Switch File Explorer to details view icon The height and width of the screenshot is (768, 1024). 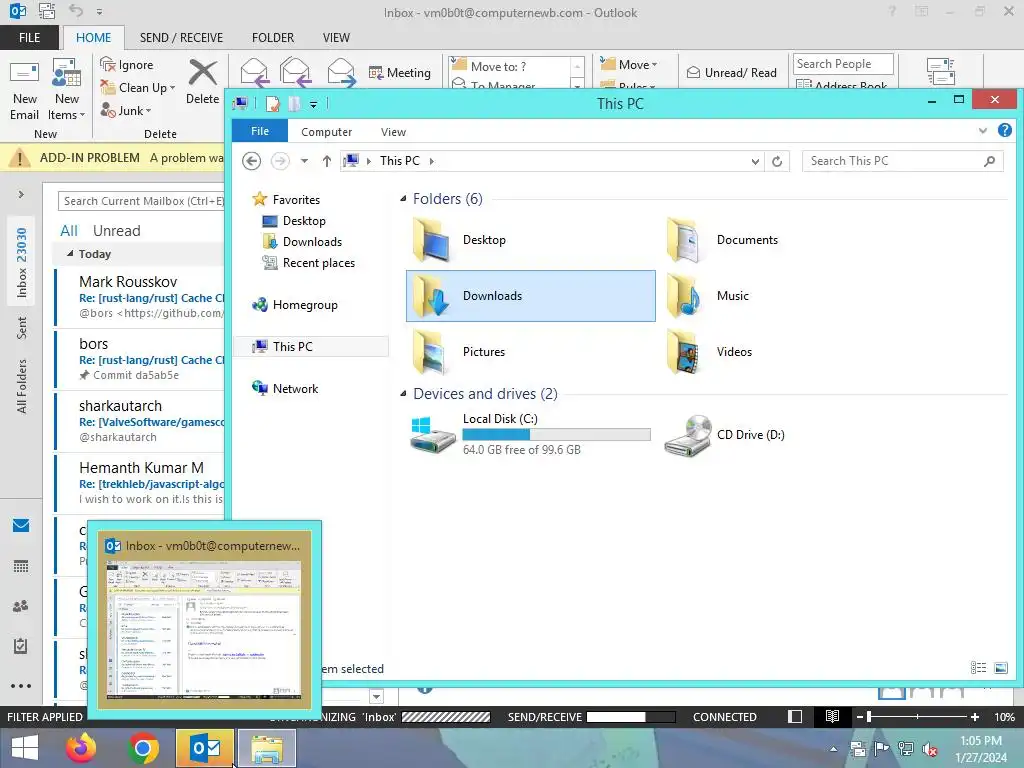tap(978, 667)
